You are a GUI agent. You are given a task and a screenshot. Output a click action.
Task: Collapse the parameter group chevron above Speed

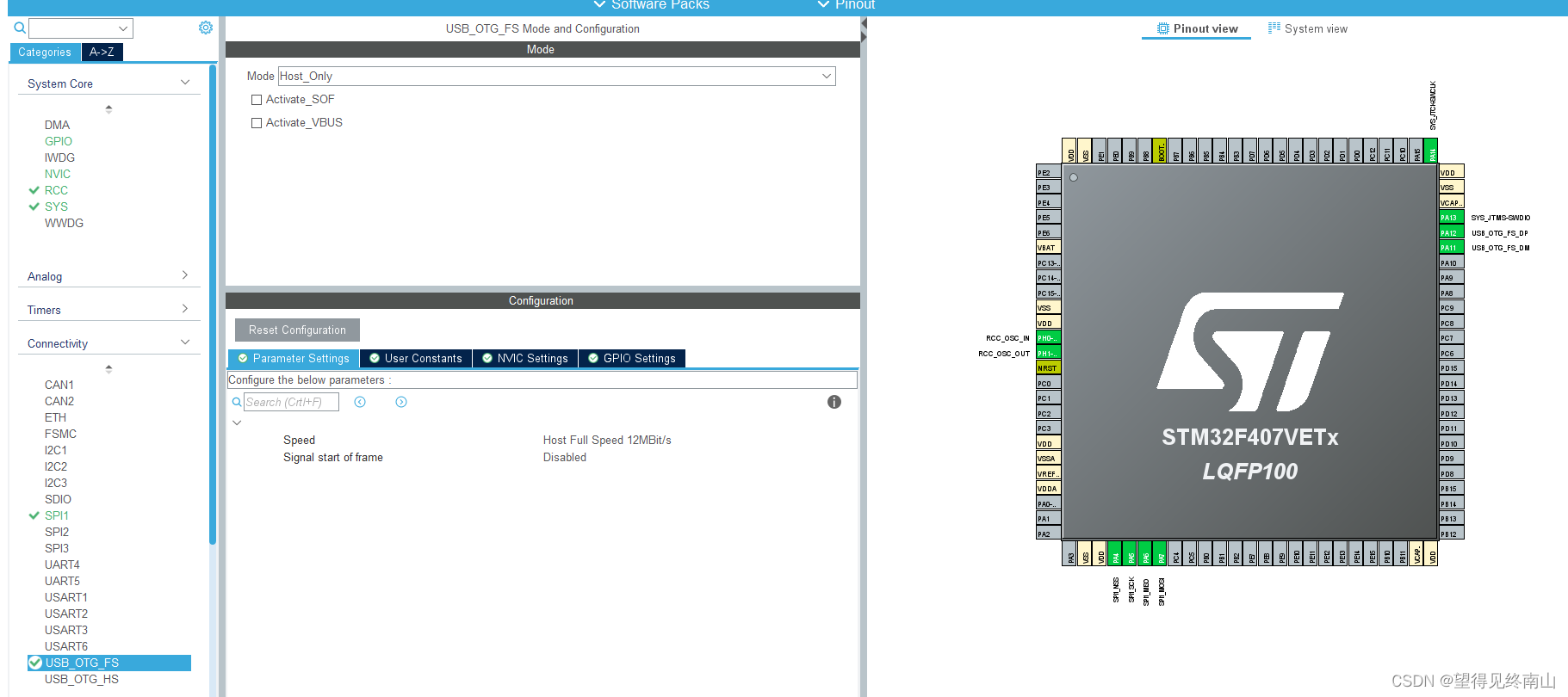click(x=237, y=423)
